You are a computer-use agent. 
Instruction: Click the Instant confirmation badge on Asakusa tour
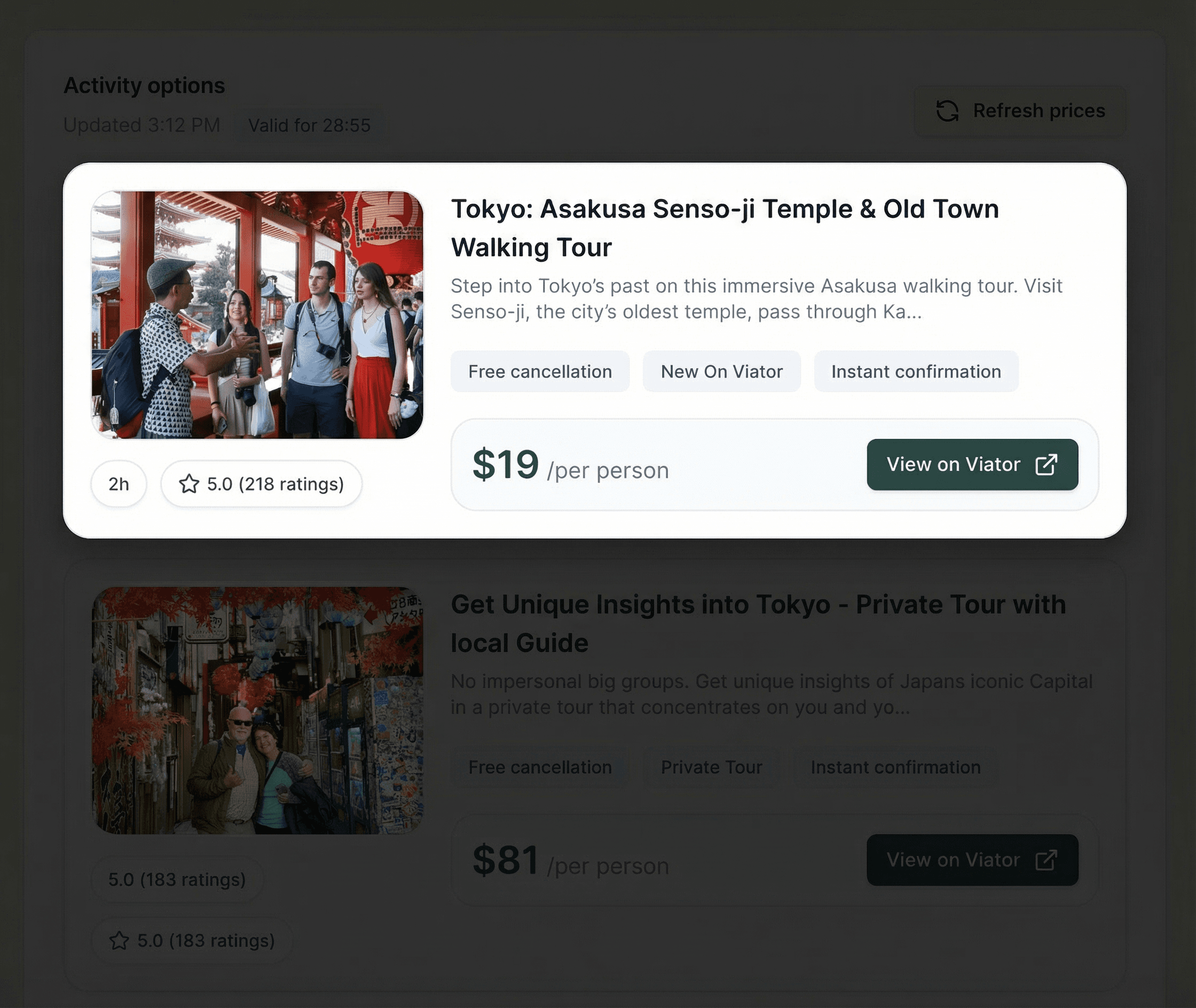pos(916,372)
